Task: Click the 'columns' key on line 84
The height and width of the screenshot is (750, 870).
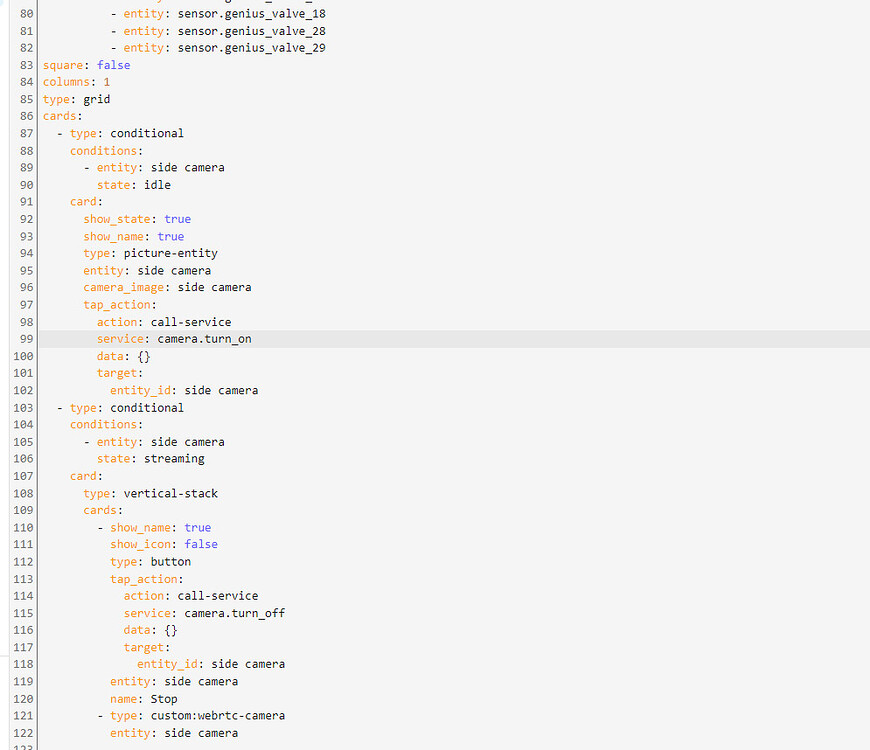Action: 66,82
